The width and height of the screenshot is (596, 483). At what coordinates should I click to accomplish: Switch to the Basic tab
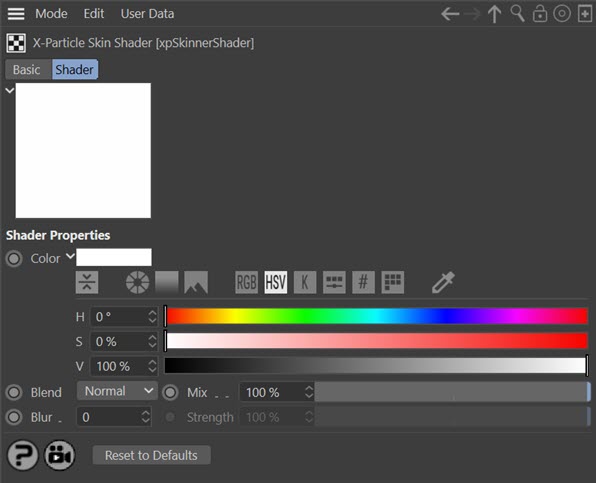27,70
